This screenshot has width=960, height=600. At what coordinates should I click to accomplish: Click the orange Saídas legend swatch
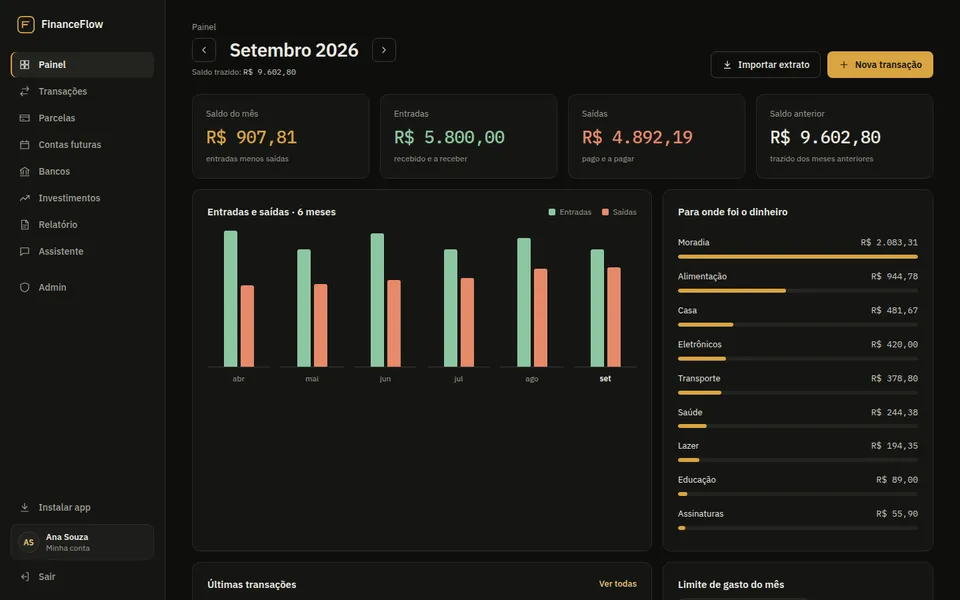click(605, 212)
